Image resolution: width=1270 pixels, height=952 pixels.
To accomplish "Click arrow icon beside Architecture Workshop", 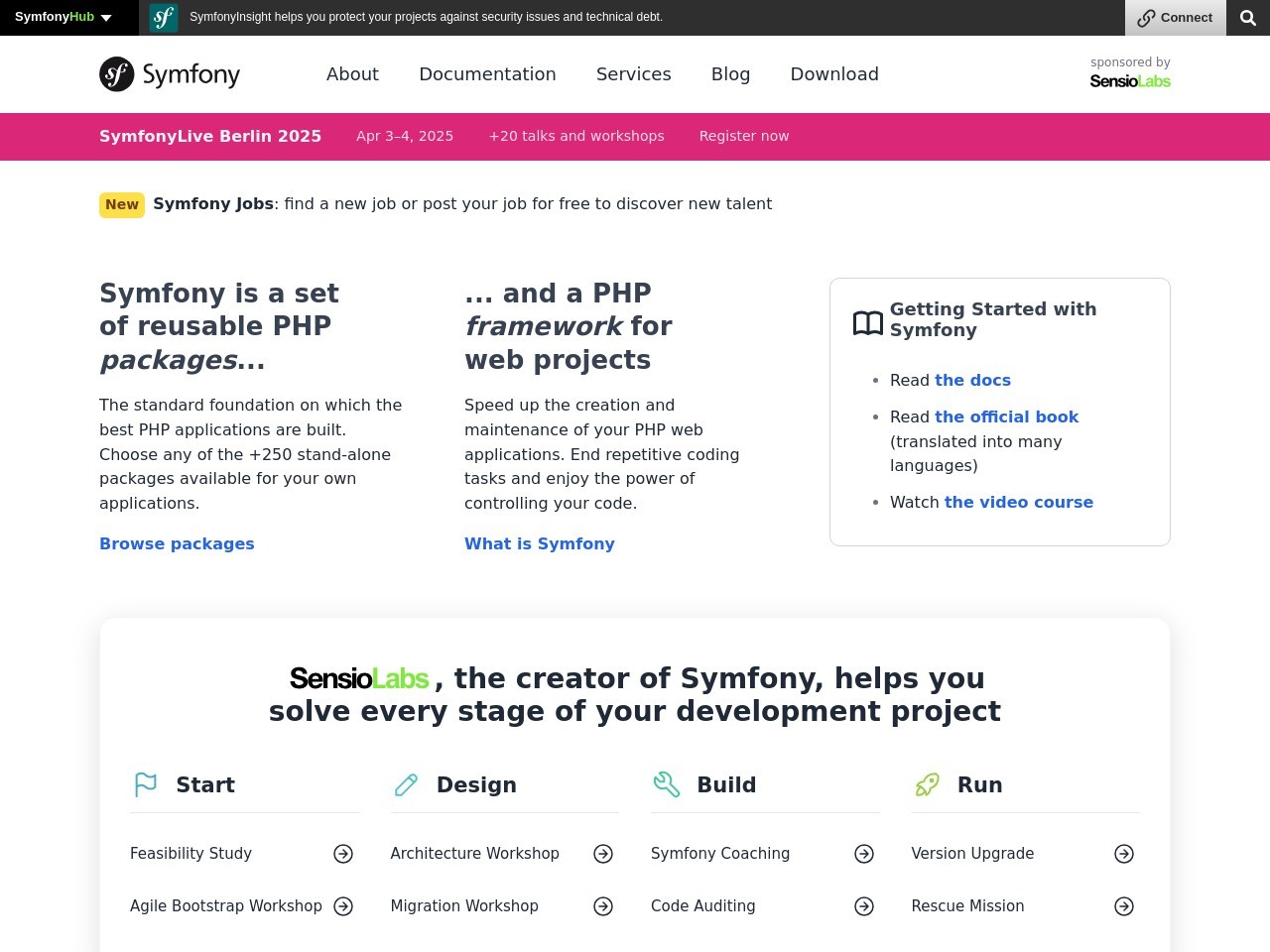I will [x=603, y=854].
